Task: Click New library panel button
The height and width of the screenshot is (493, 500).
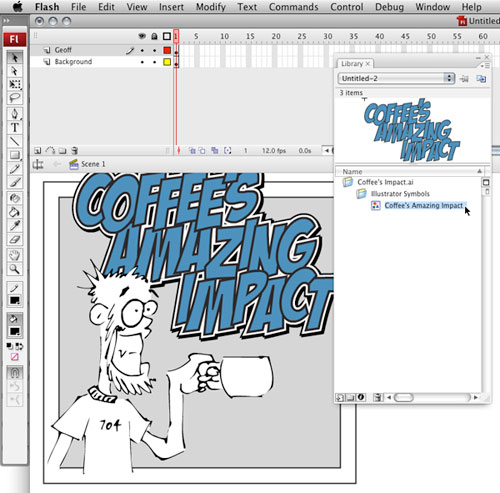Action: (481, 79)
